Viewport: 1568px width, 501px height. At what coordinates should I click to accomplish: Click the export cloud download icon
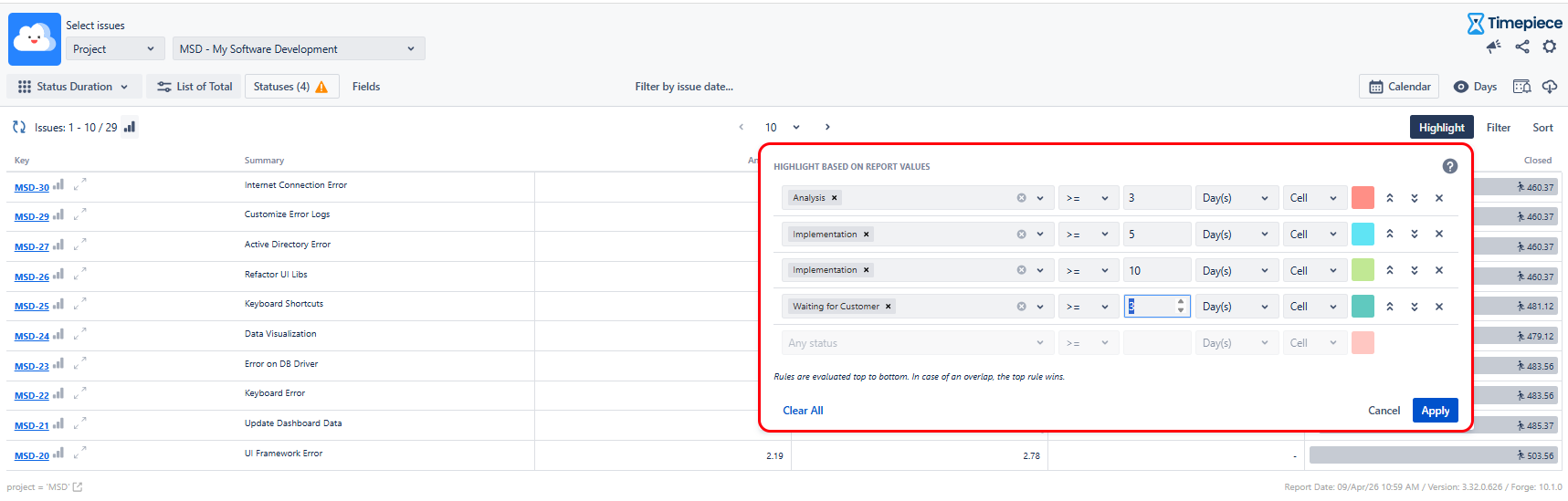1550,87
